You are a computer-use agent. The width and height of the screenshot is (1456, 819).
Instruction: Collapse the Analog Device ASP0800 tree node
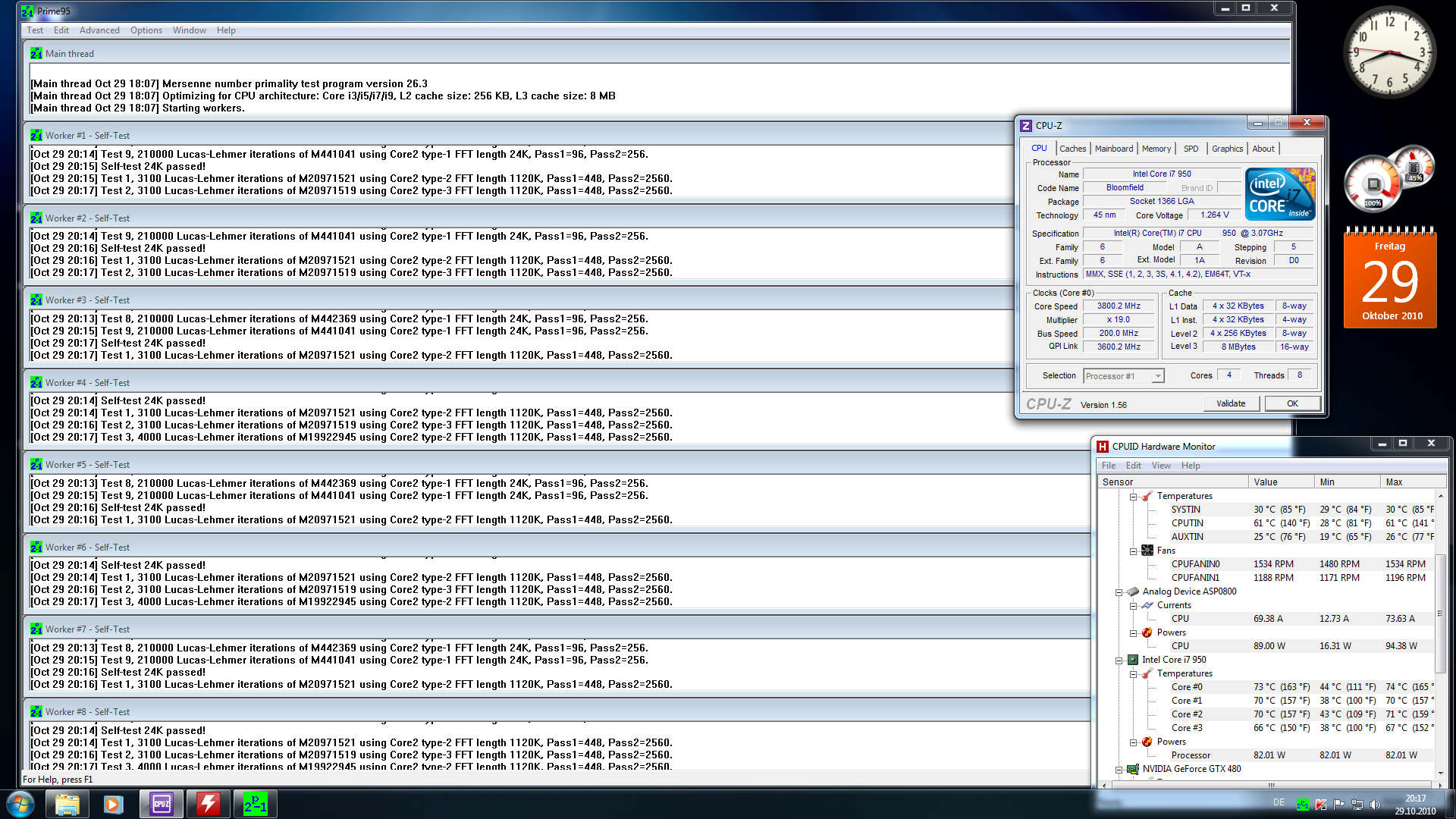pos(1119,592)
